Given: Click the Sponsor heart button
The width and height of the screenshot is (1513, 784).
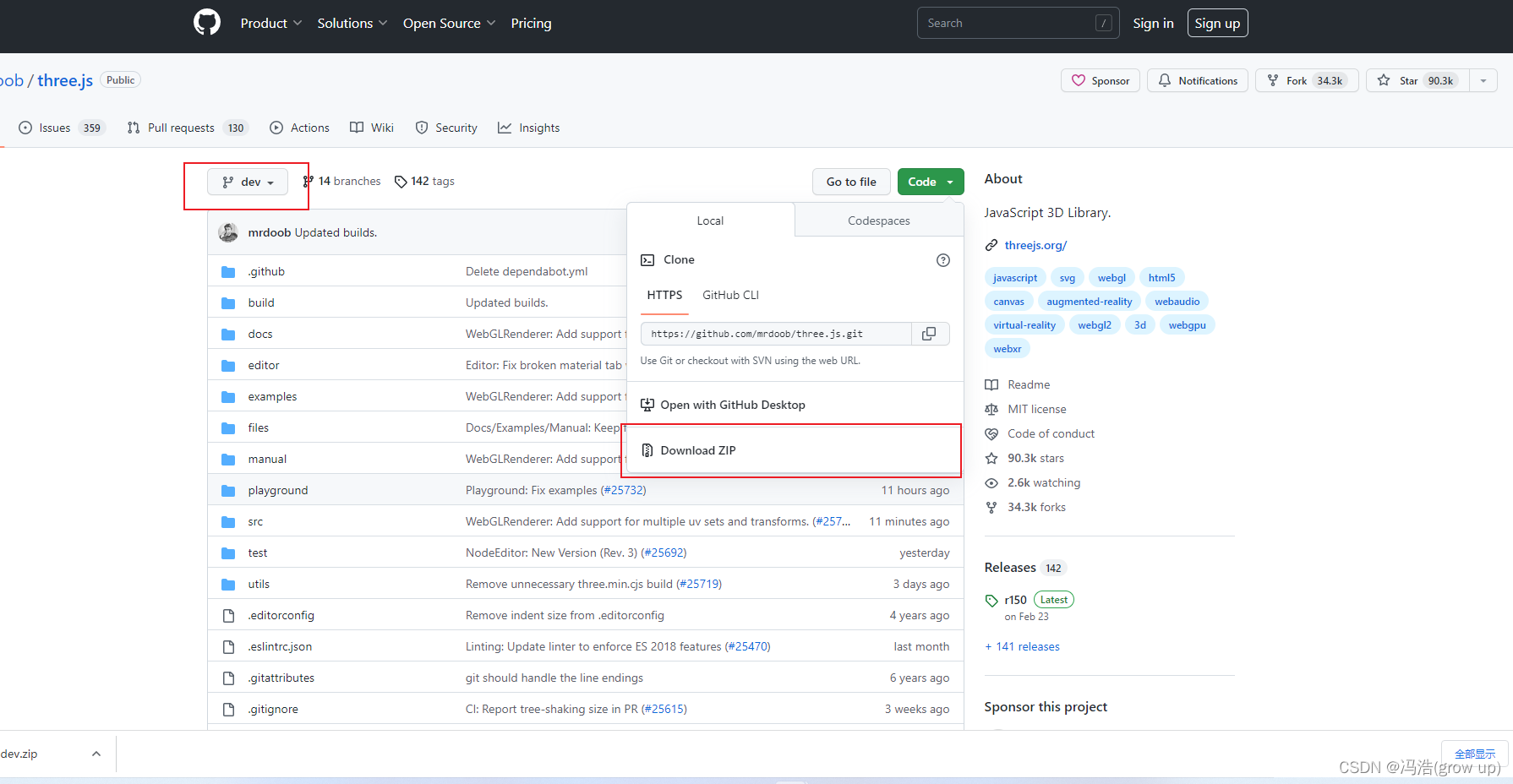Looking at the screenshot, I should [1101, 80].
